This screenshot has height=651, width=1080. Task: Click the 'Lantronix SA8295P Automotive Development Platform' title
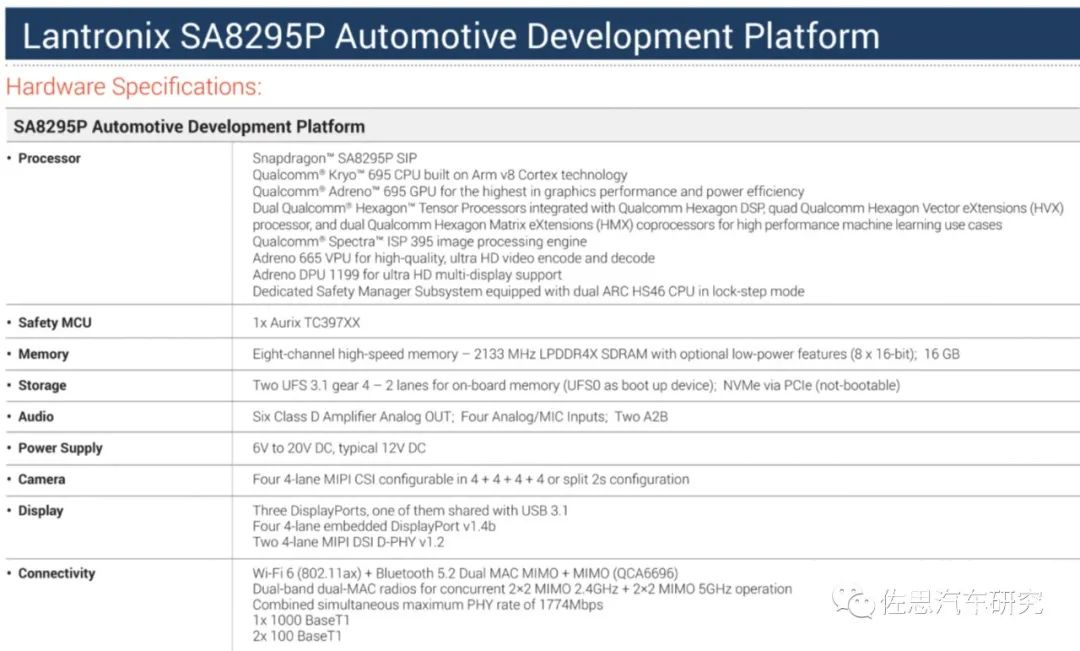[451, 36]
